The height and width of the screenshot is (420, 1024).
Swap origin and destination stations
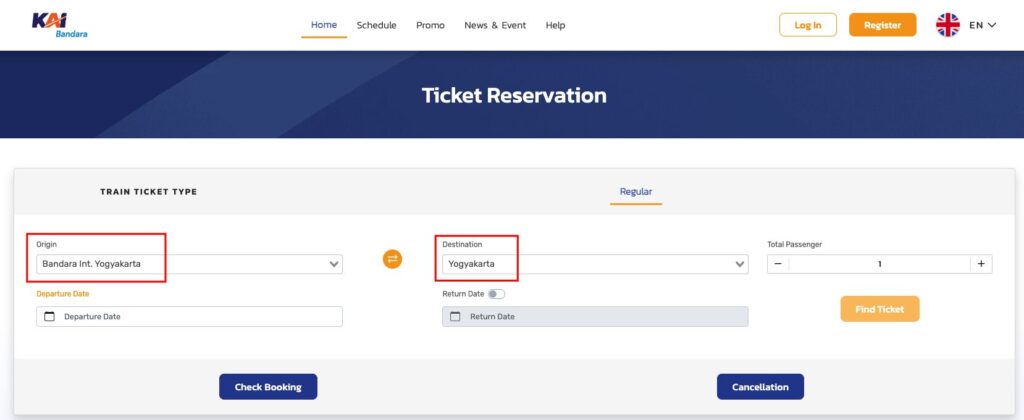click(x=392, y=259)
